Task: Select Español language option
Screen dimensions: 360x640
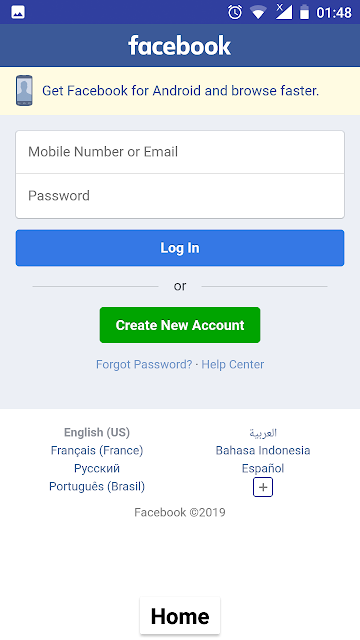Action: coord(263,468)
